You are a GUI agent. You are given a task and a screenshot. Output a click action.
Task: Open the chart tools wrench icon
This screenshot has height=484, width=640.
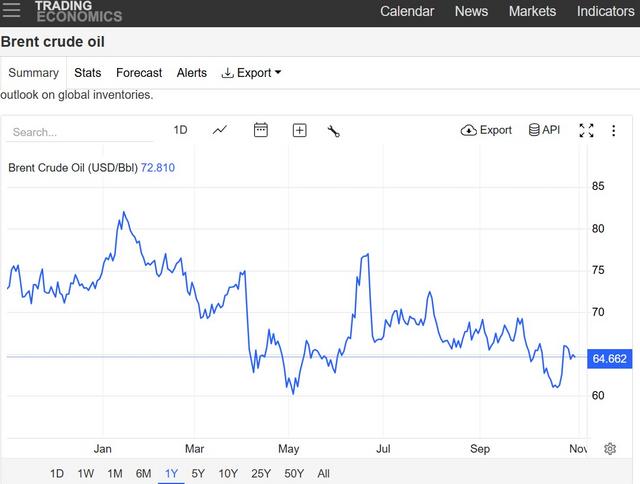click(x=334, y=130)
